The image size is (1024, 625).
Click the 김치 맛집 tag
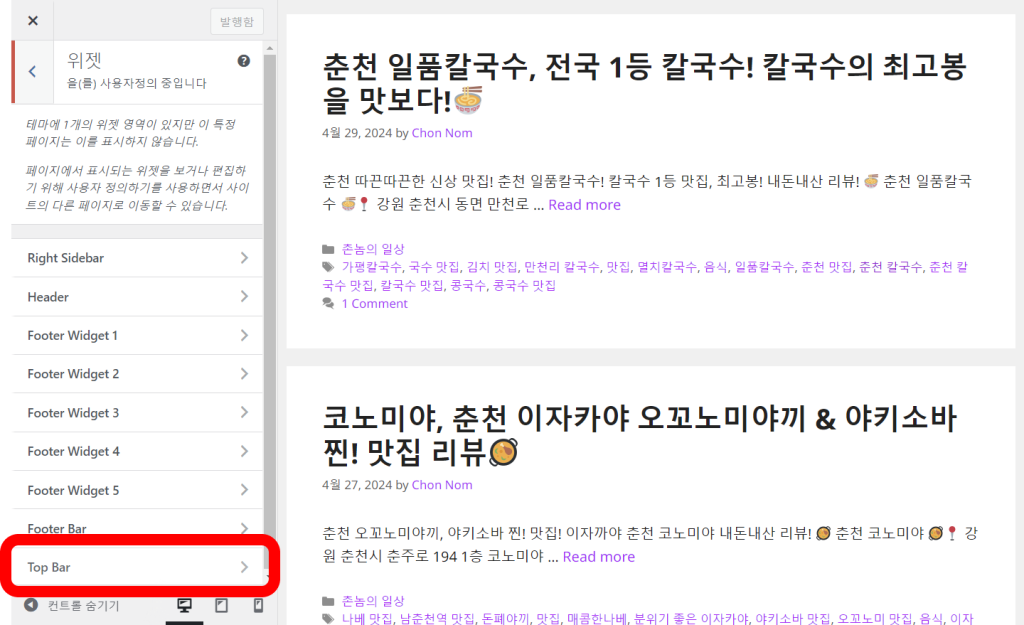click(492, 266)
